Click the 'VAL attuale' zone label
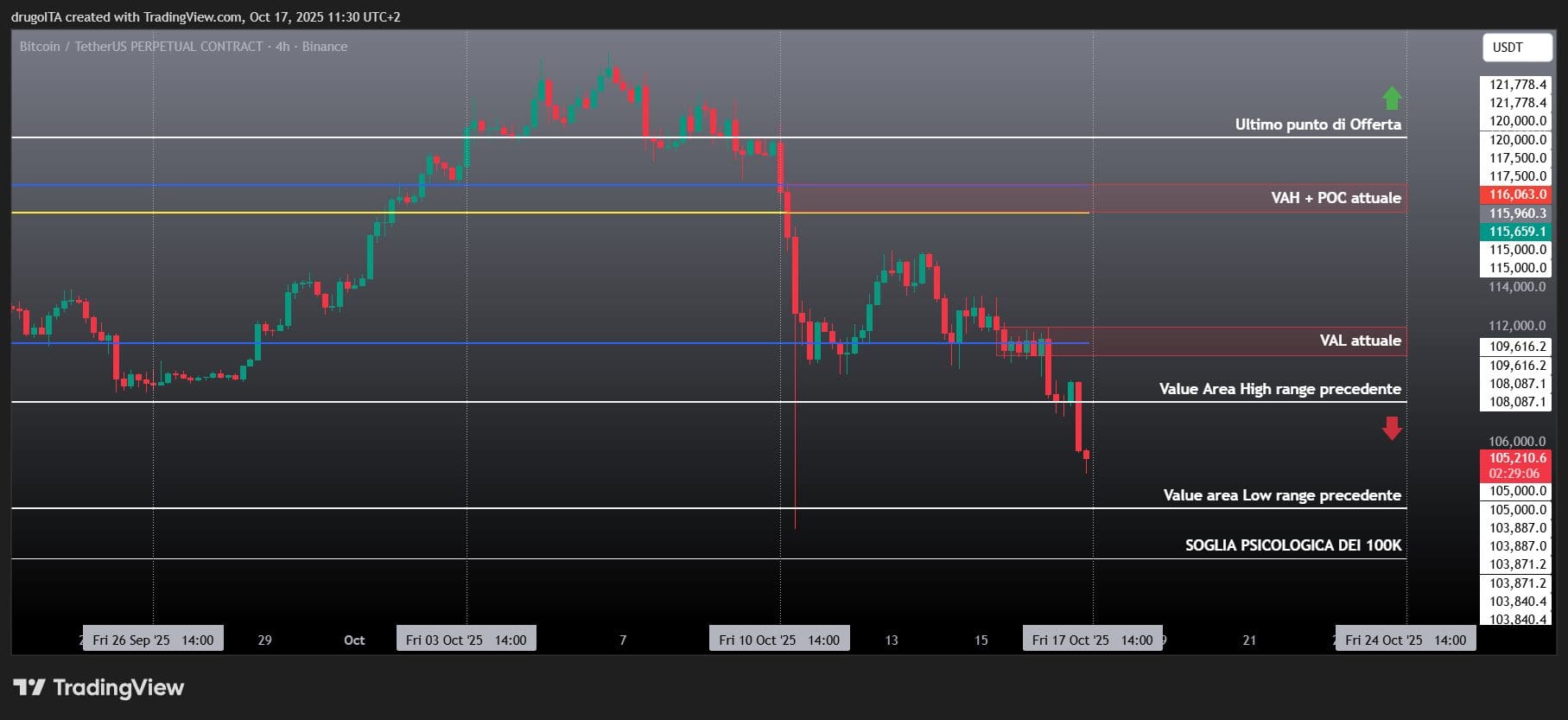1568x720 pixels. click(1360, 341)
